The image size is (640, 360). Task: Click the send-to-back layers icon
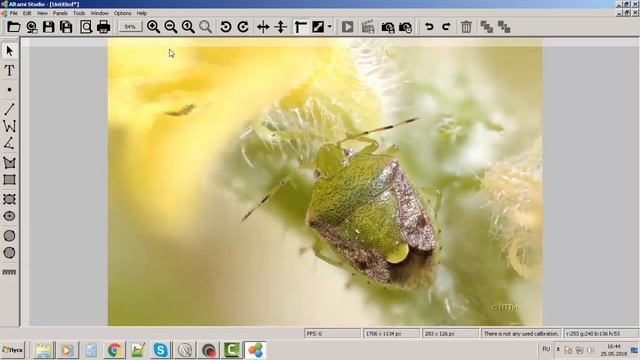(504, 27)
